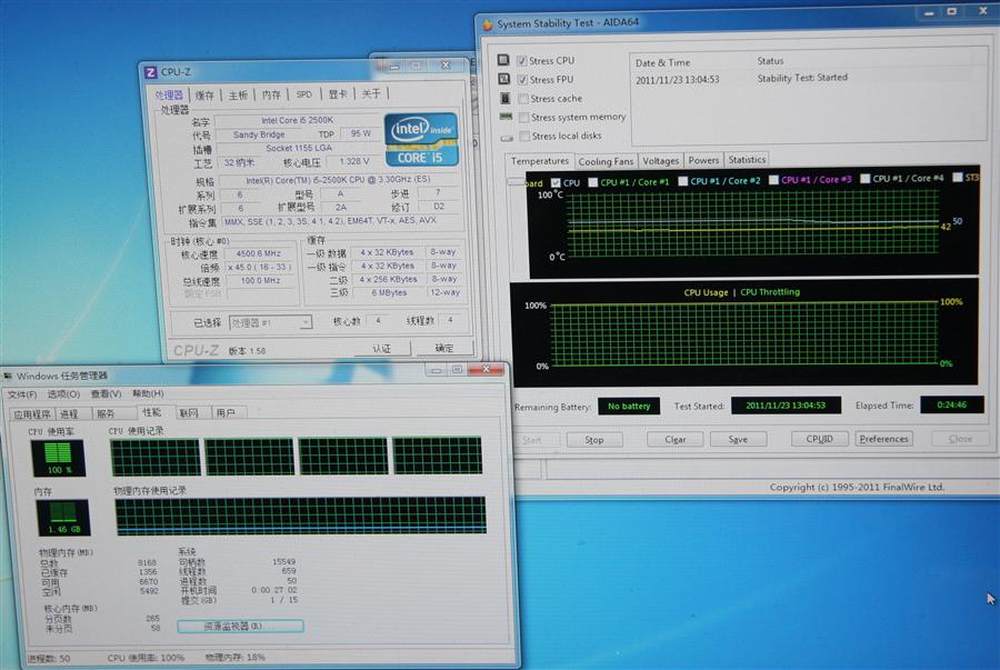
Task: Click the AIDA64 flame icon in the title bar
Action: click(x=488, y=25)
